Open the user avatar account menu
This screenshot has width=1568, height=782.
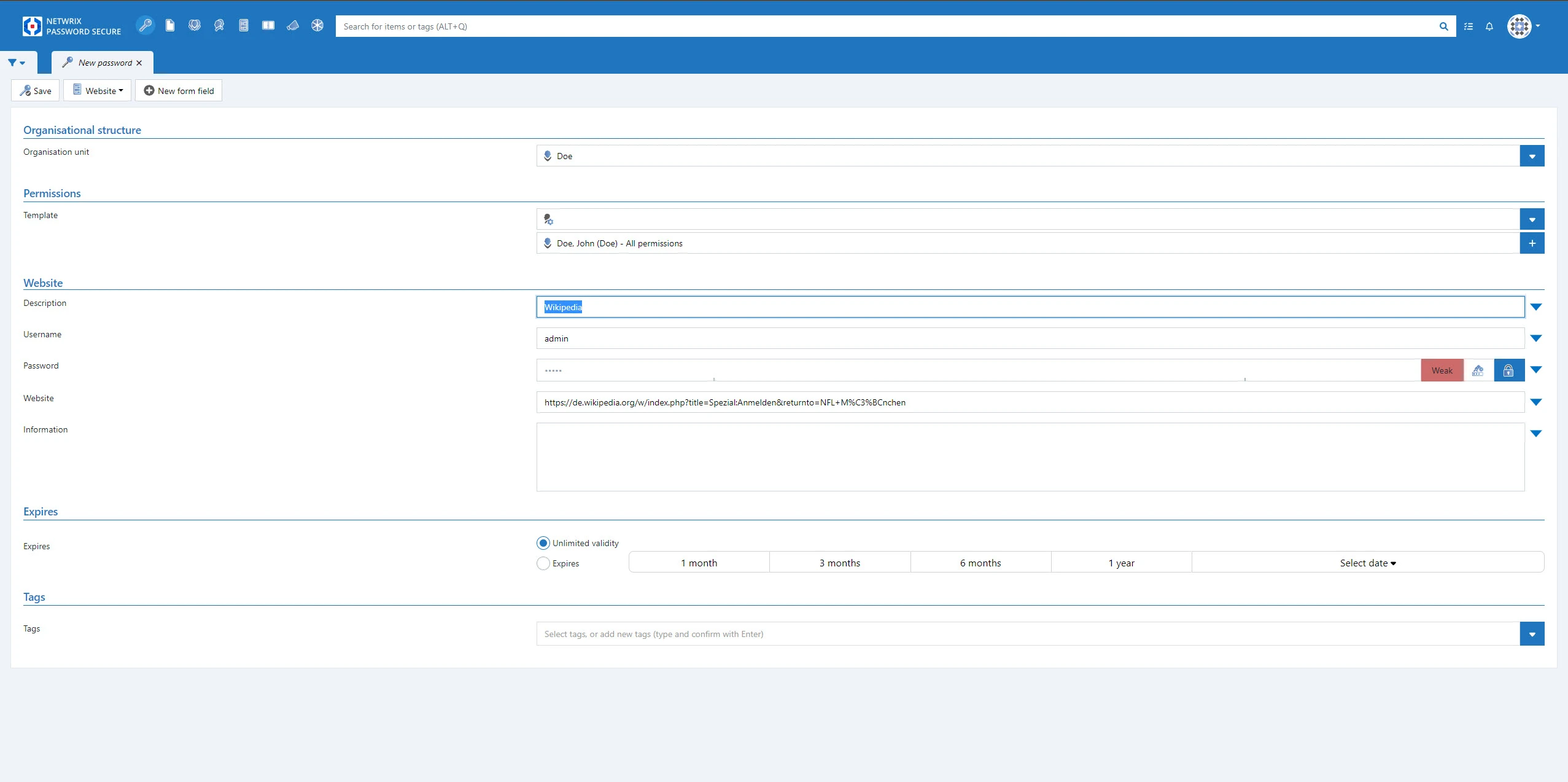[1523, 26]
